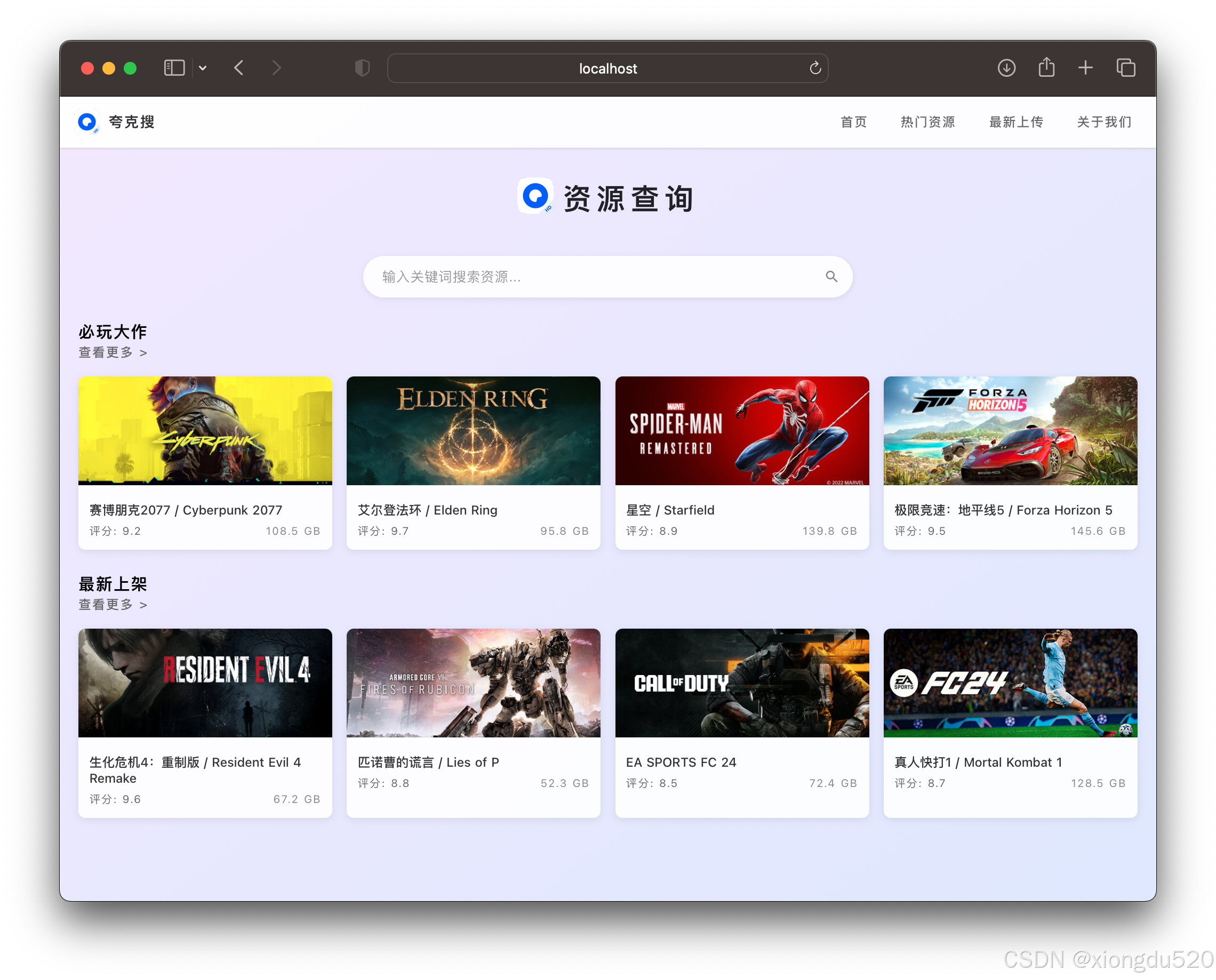Image resolution: width=1216 pixels, height=980 pixels.
Task: Close the Safari window with the red button
Action: coord(87,68)
